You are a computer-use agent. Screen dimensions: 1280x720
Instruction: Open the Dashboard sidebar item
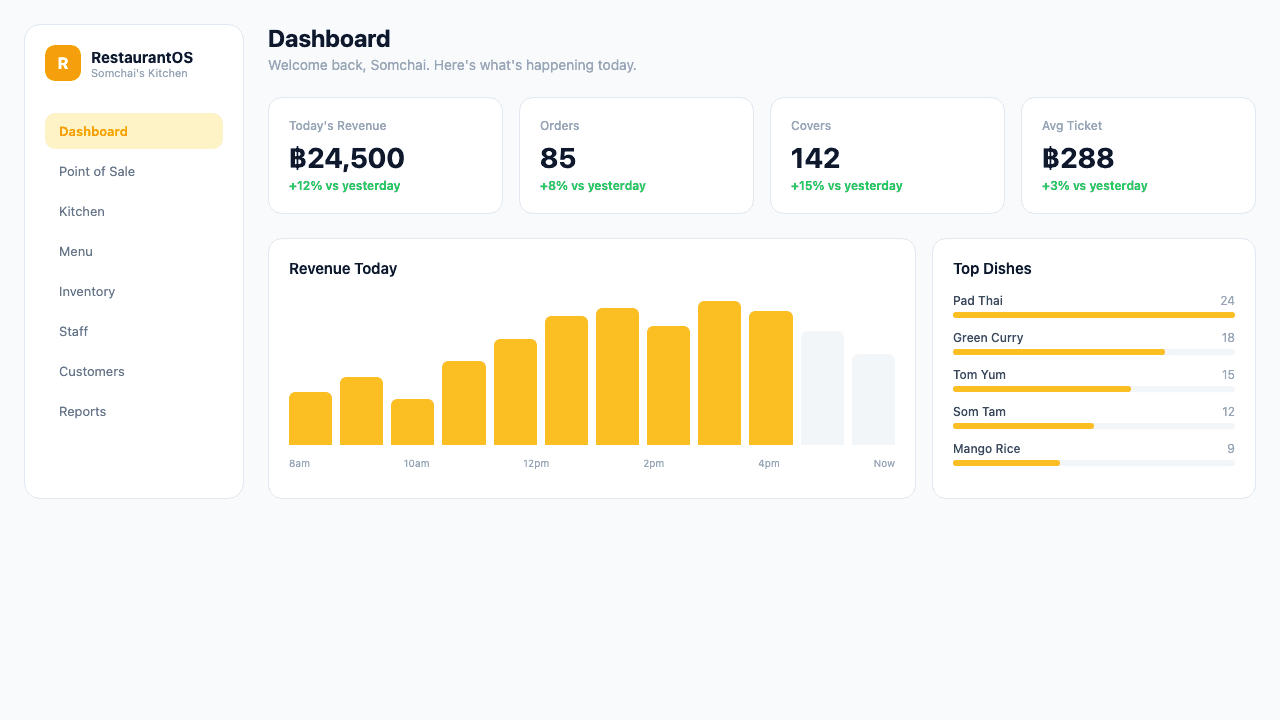(134, 131)
